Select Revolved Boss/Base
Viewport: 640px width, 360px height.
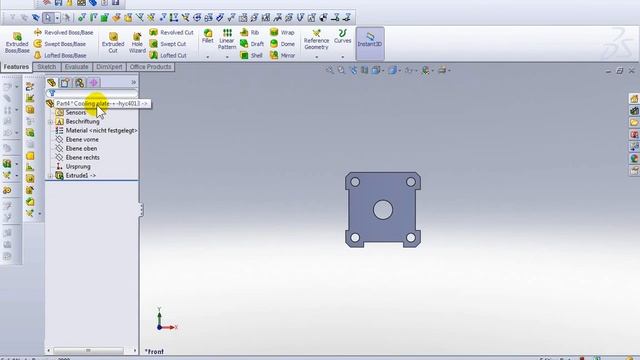64,32
